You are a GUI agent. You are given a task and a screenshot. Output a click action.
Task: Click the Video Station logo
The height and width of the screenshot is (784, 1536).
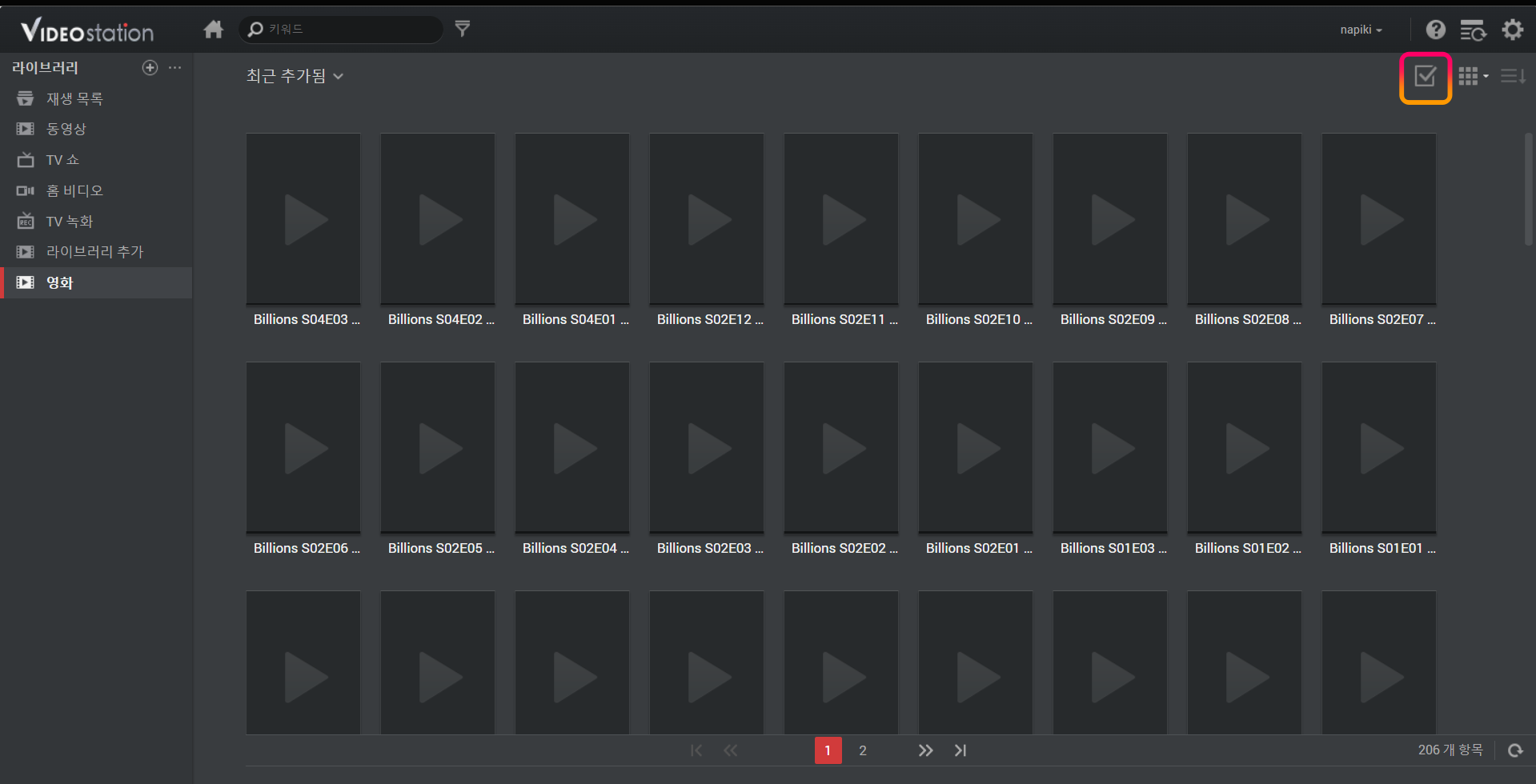(x=86, y=30)
